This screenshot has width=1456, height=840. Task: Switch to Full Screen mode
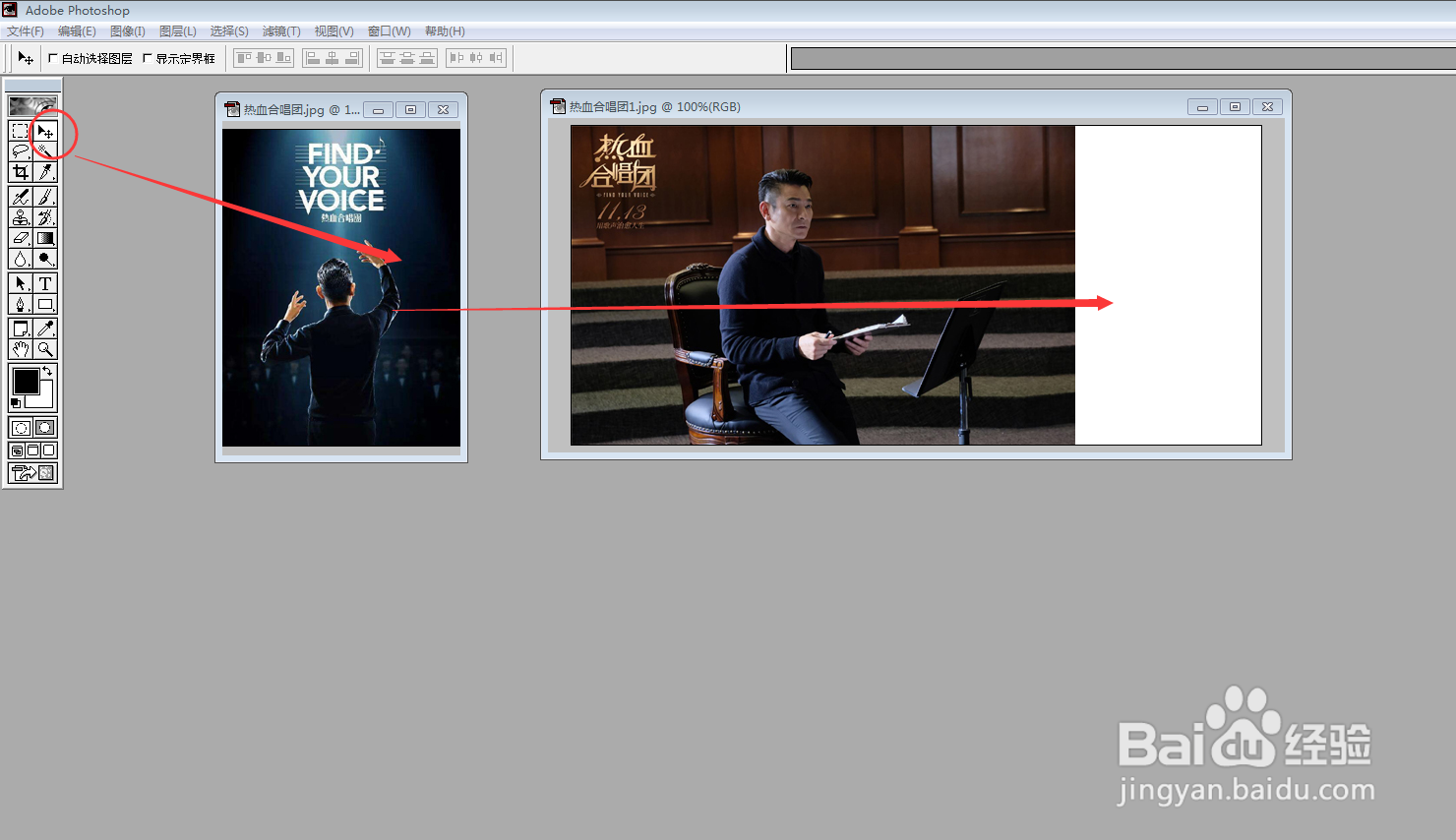tap(49, 450)
